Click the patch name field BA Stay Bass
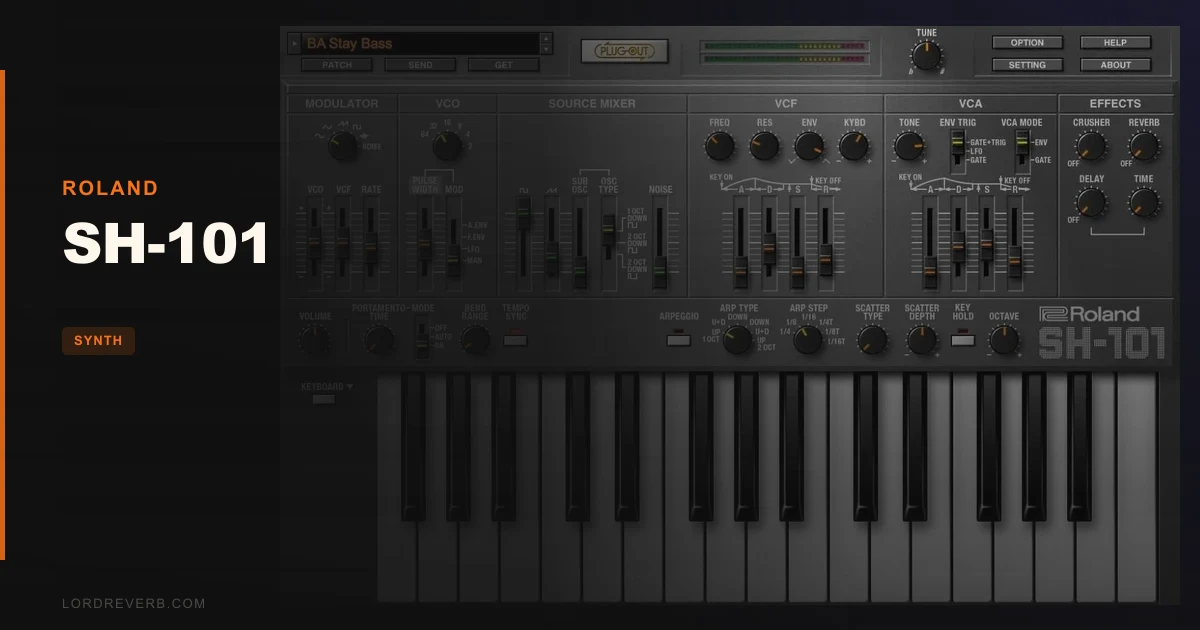 tap(419, 43)
